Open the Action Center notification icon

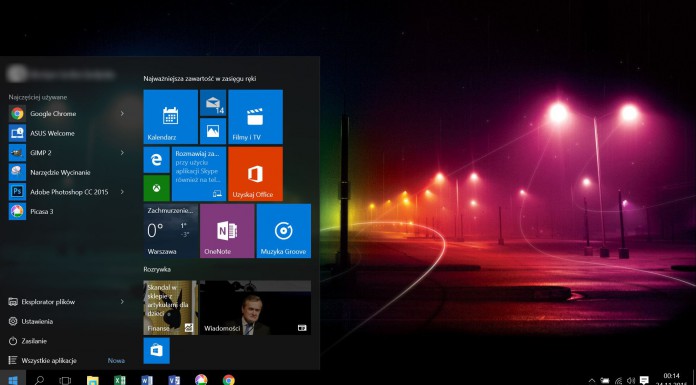(x=645, y=380)
